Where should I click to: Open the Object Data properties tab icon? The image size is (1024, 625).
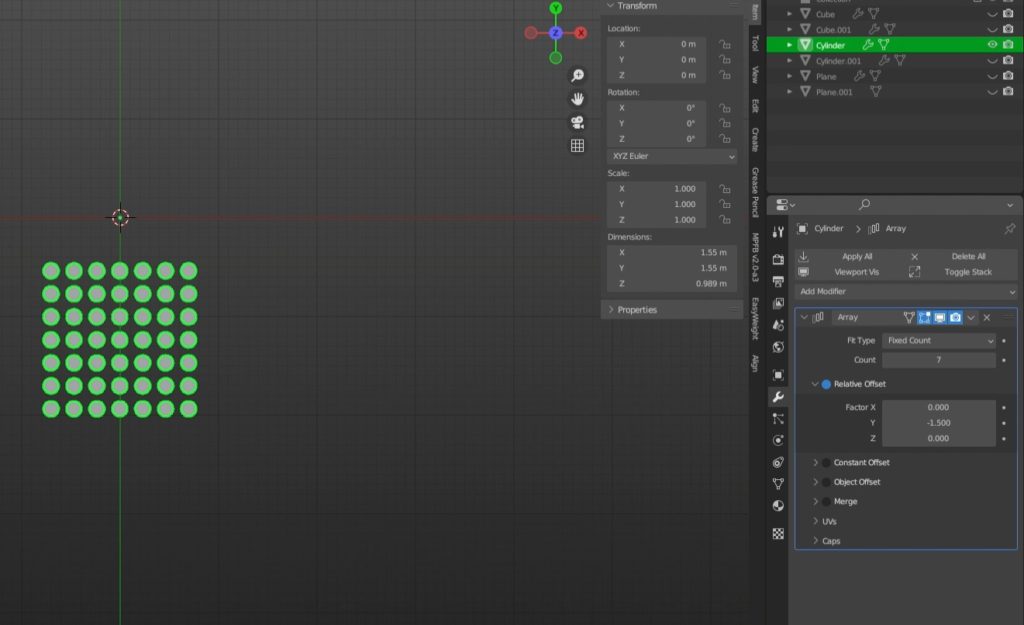click(x=778, y=483)
